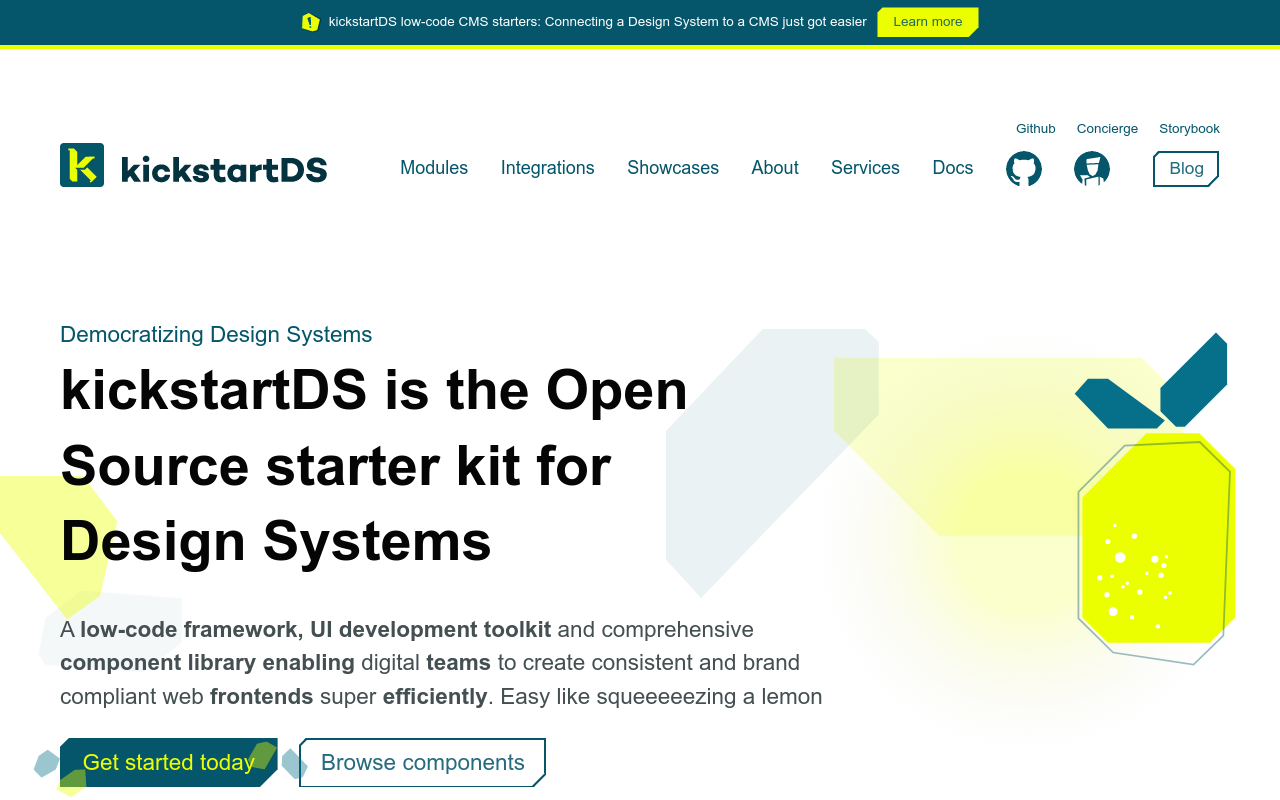Click the Browse components button

[x=423, y=762]
